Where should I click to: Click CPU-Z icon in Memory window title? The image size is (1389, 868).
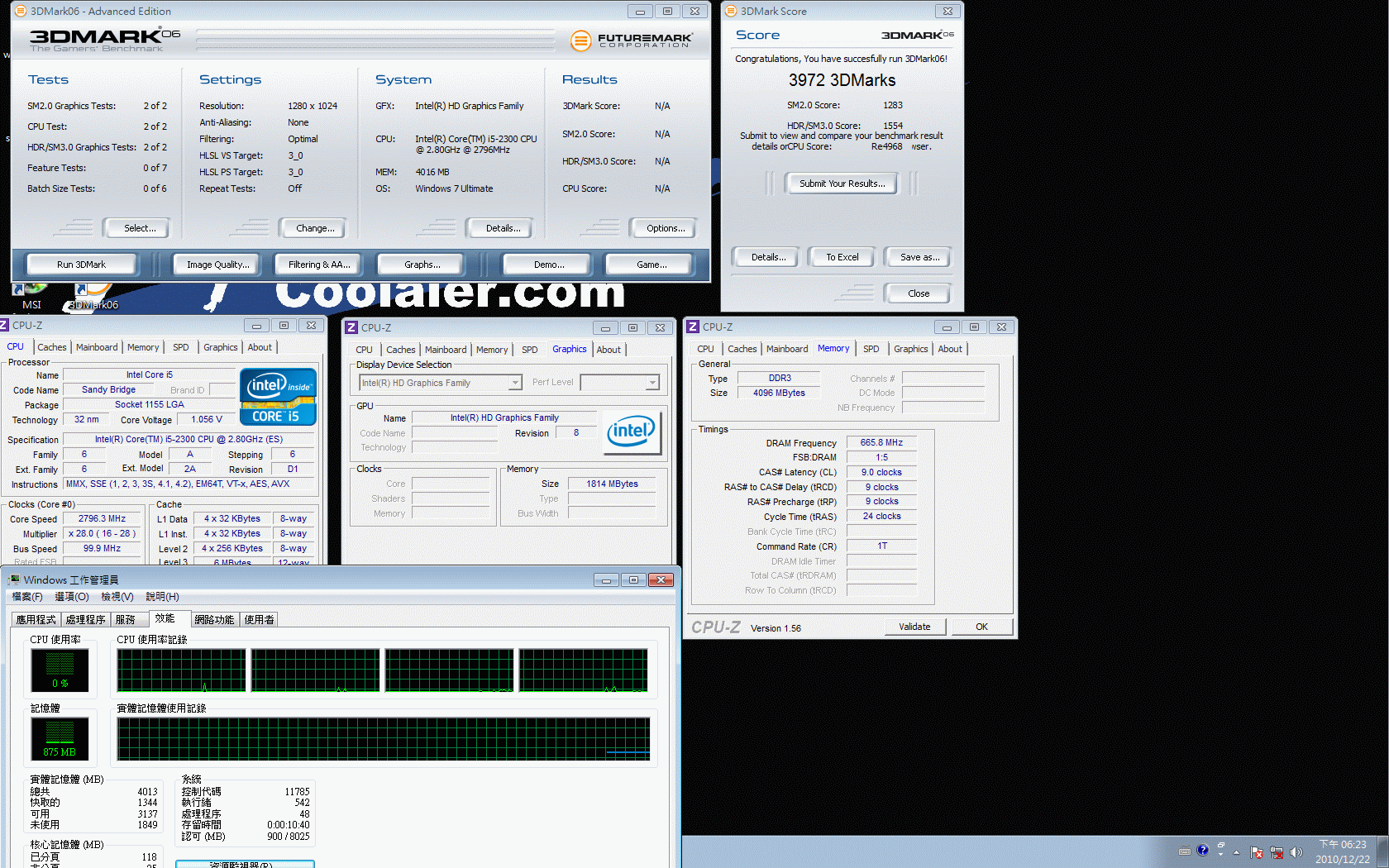(693, 327)
